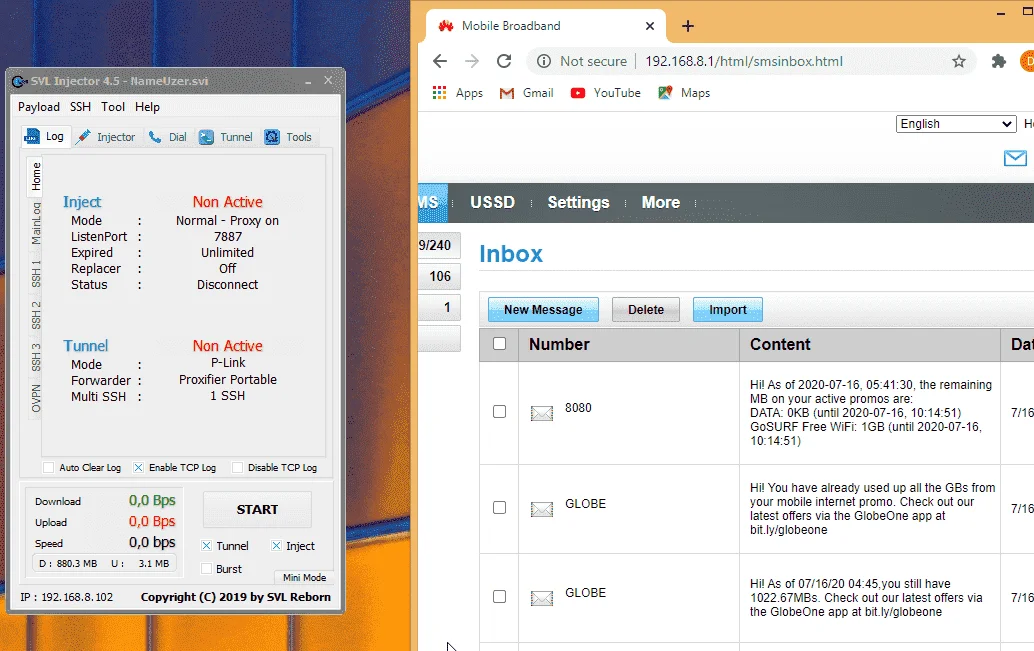Open the More menu item
1034x651 pixels.
coord(661,202)
